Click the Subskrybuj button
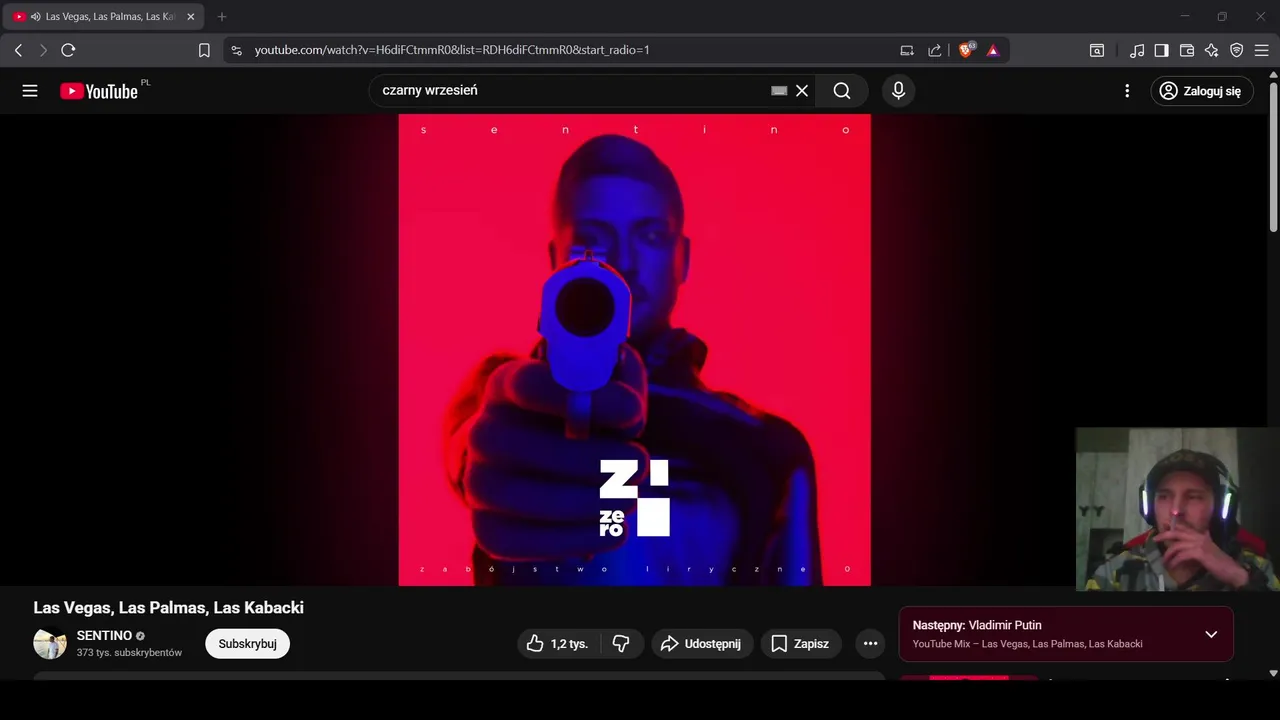The height and width of the screenshot is (720, 1280). pos(247,644)
